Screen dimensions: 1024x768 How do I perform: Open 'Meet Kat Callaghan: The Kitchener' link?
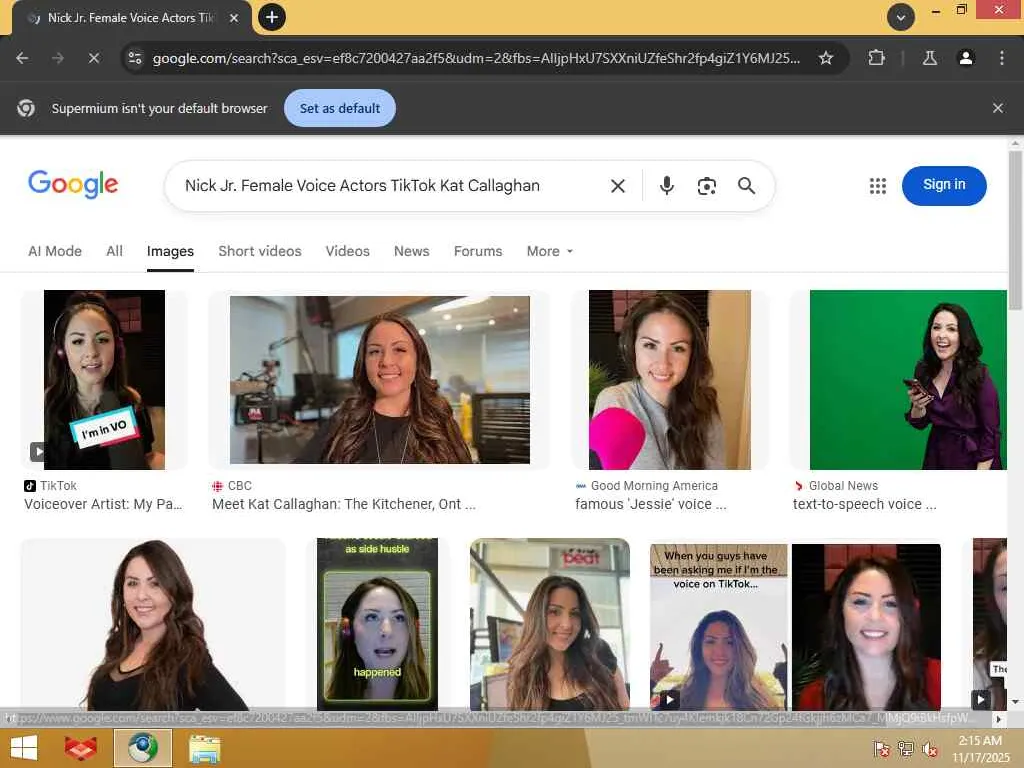point(344,504)
